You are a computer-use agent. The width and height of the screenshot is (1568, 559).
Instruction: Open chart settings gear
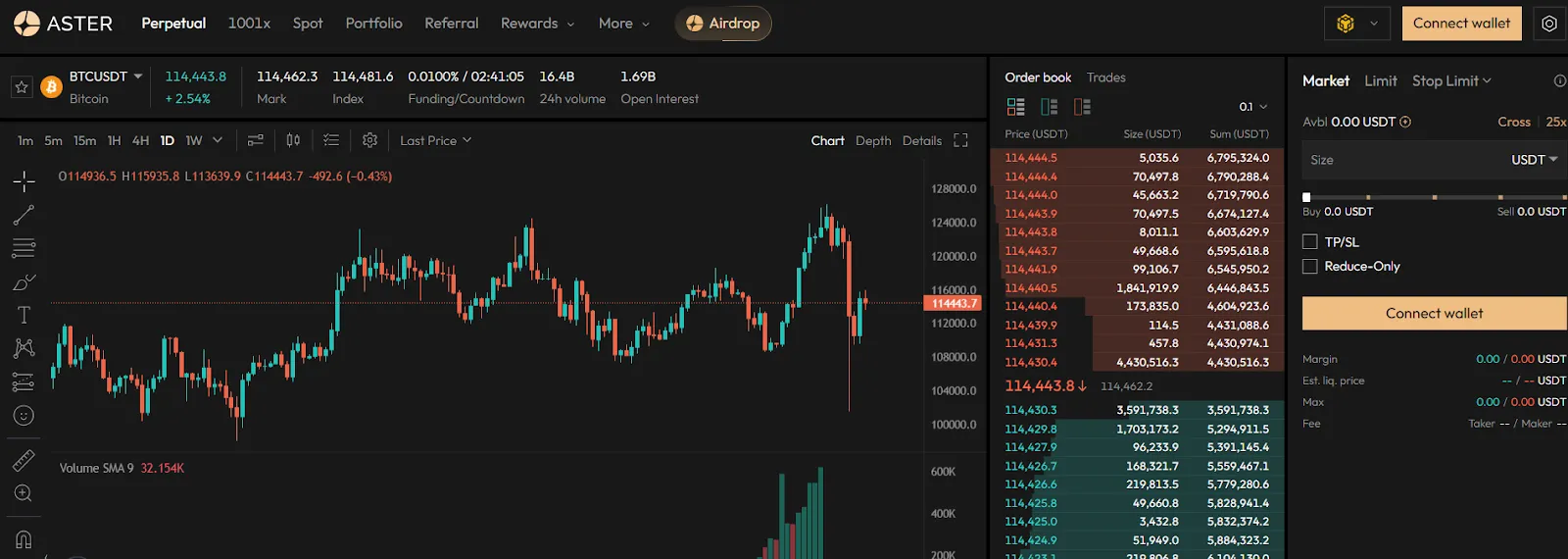coord(369,140)
